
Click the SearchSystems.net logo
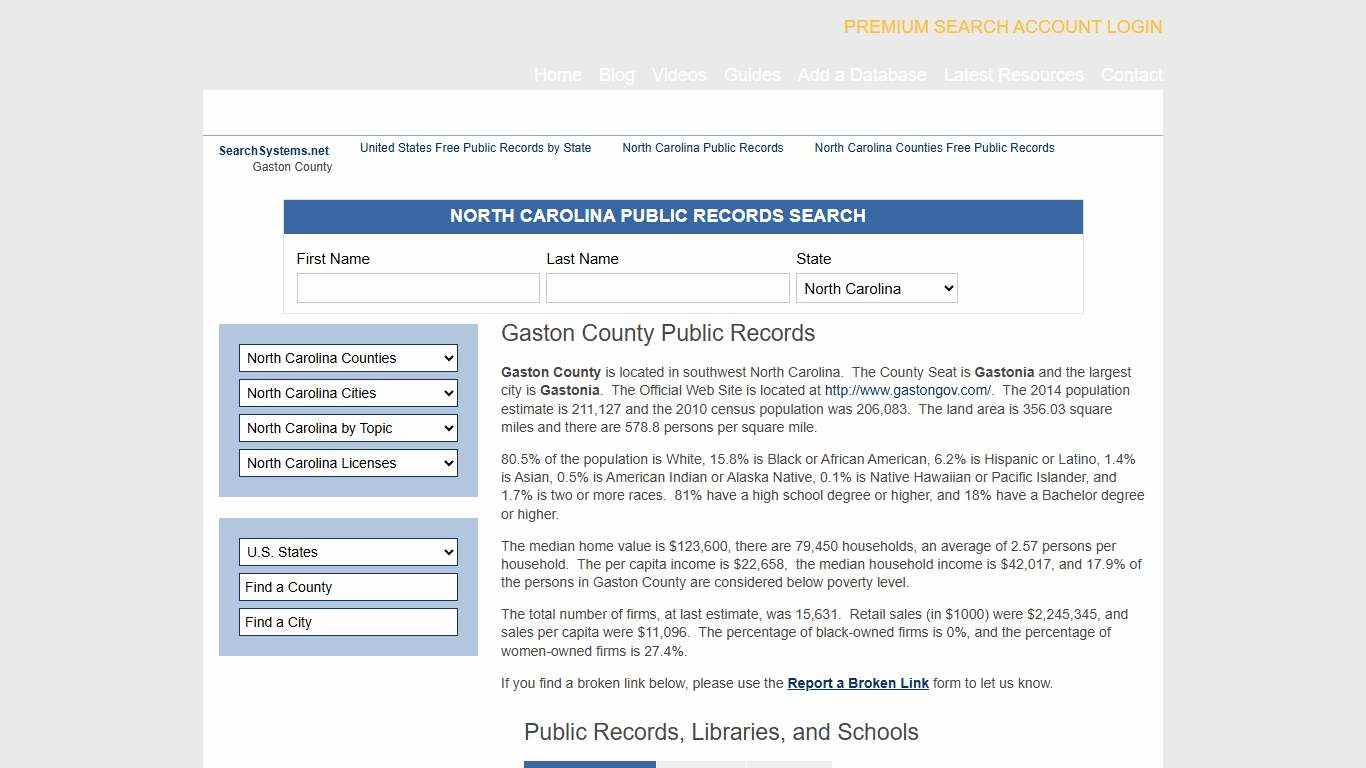click(x=274, y=150)
